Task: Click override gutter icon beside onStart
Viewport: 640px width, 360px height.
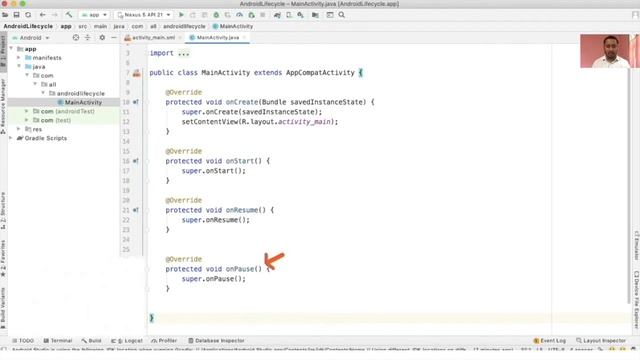Action: tap(136, 161)
